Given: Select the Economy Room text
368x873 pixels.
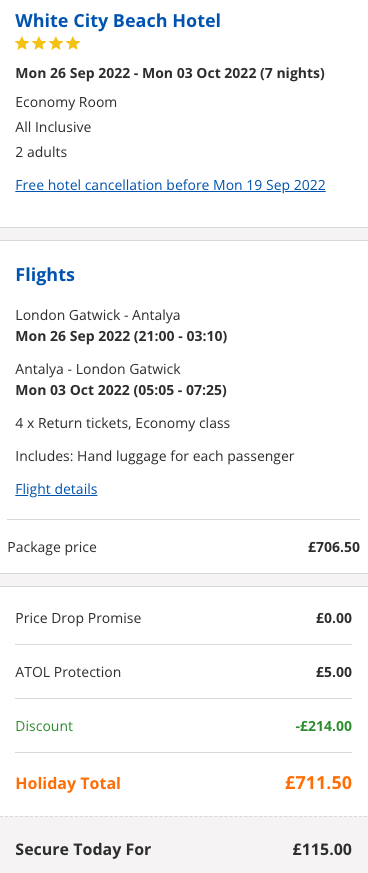Looking at the screenshot, I should pyautogui.click(x=66, y=102).
